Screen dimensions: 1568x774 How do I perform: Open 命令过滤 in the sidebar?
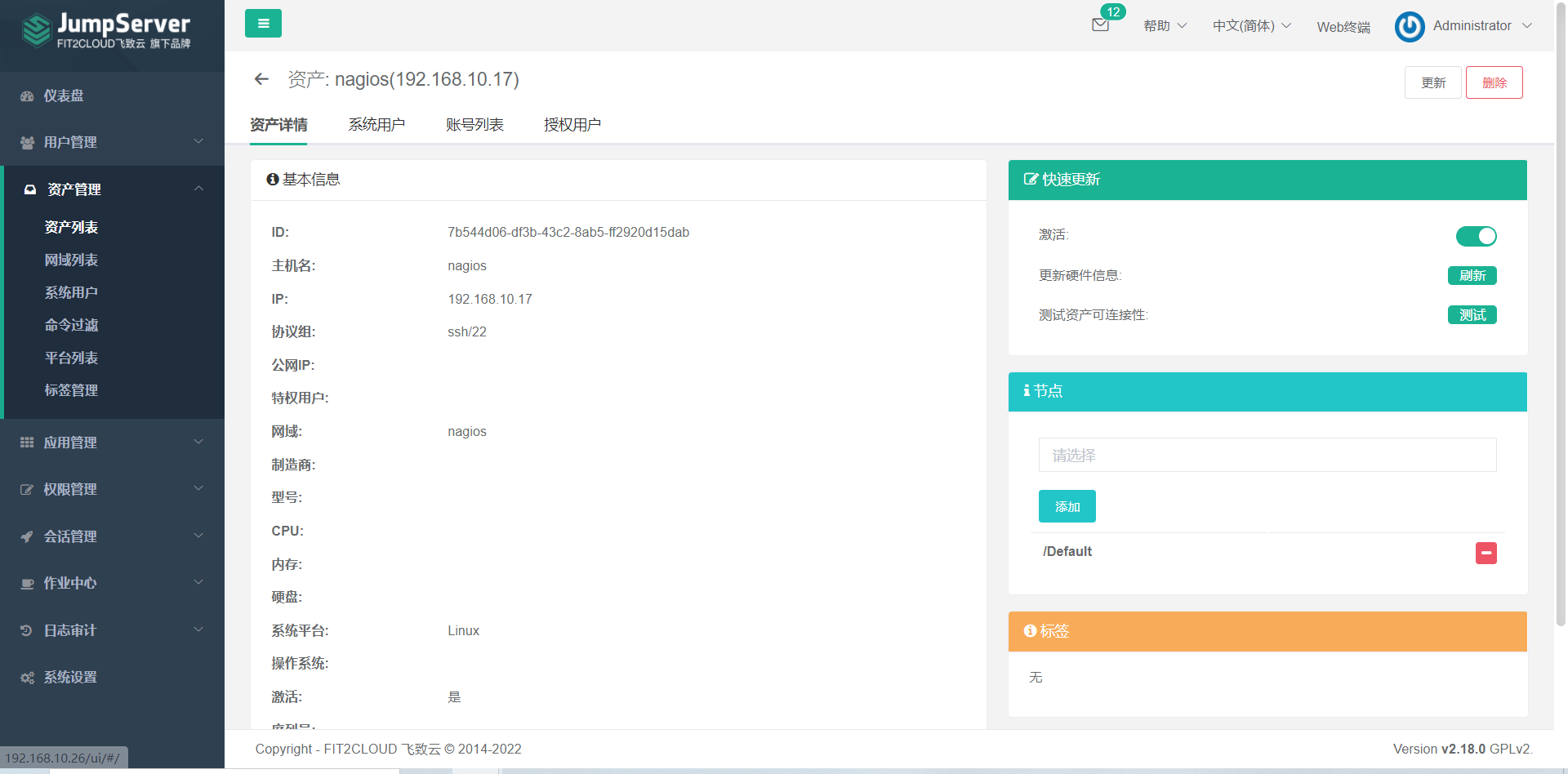pyautogui.click(x=71, y=325)
